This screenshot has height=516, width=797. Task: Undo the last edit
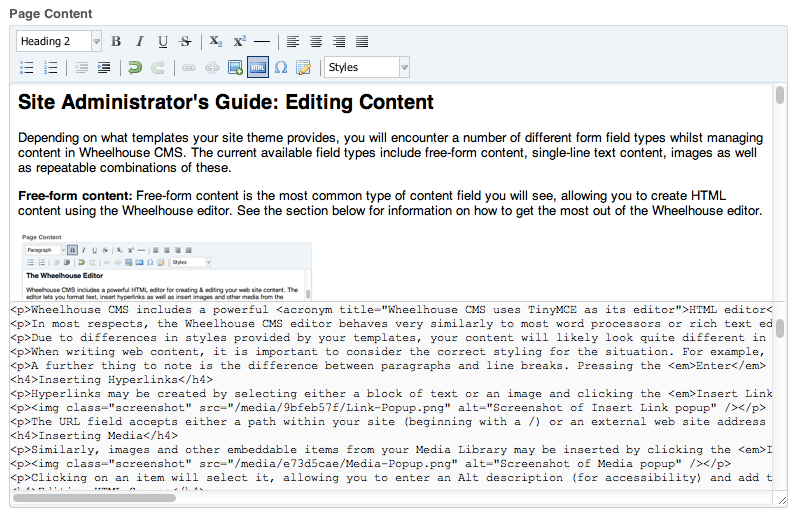point(135,67)
